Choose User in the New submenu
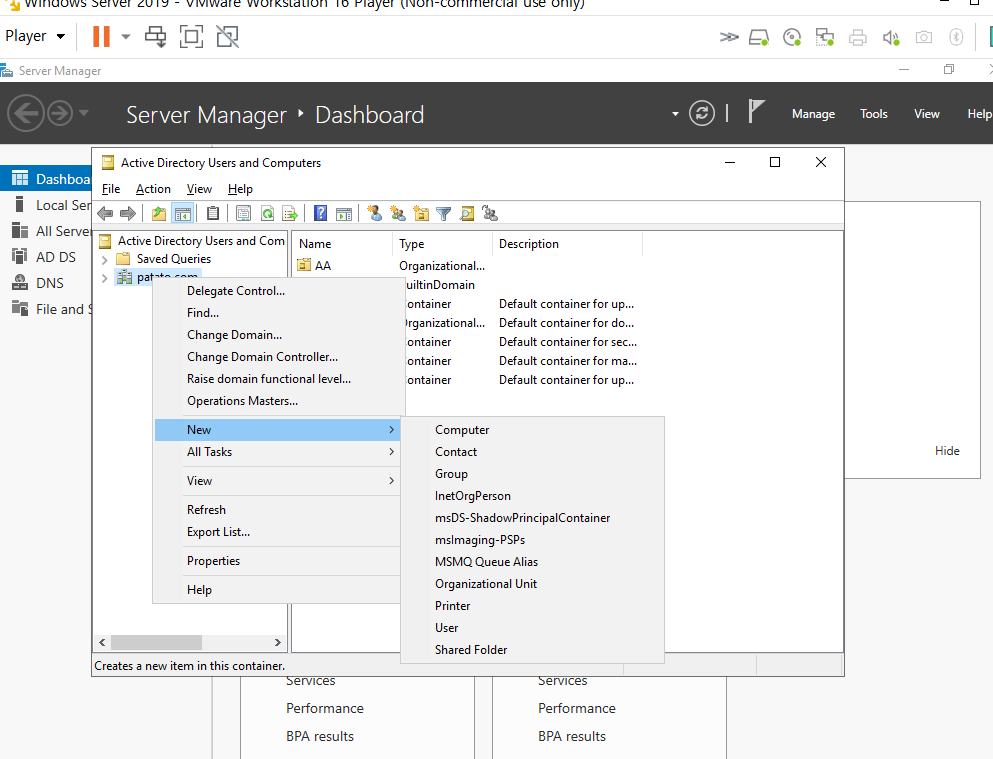Screen dimensions: 993x759 pyautogui.click(x=532, y=628)
